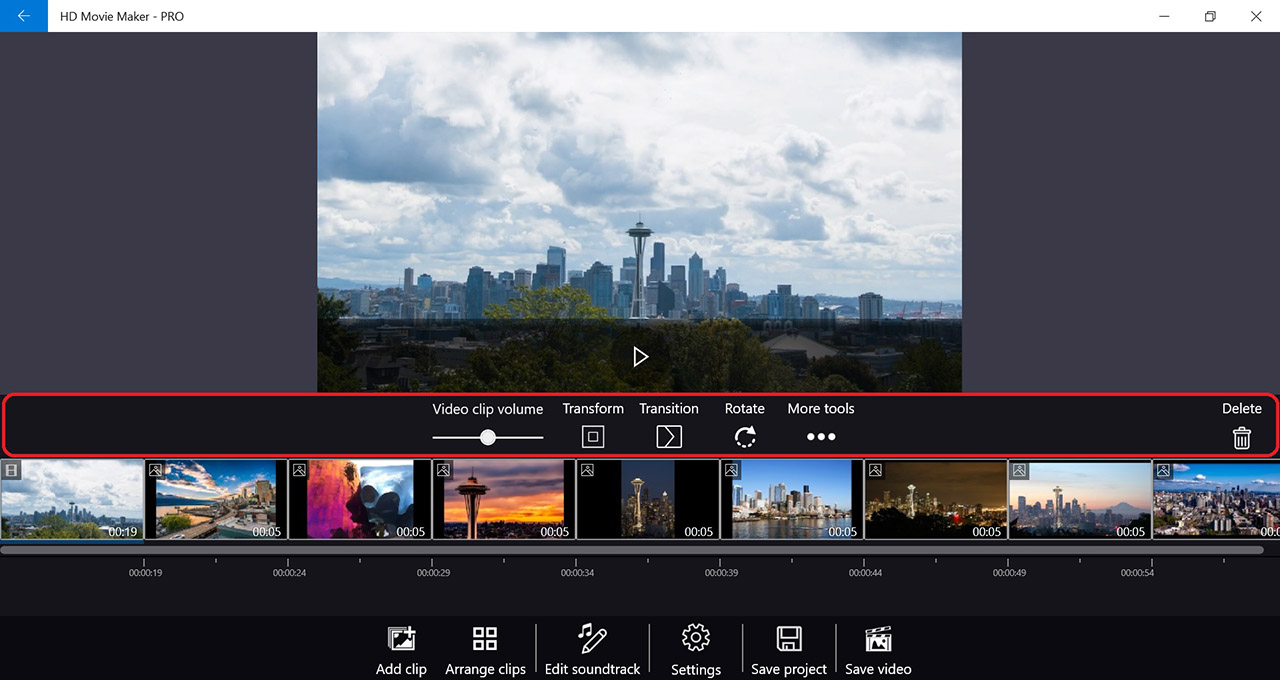Go back using the blue arrow button
This screenshot has height=680, width=1280.
click(24, 16)
